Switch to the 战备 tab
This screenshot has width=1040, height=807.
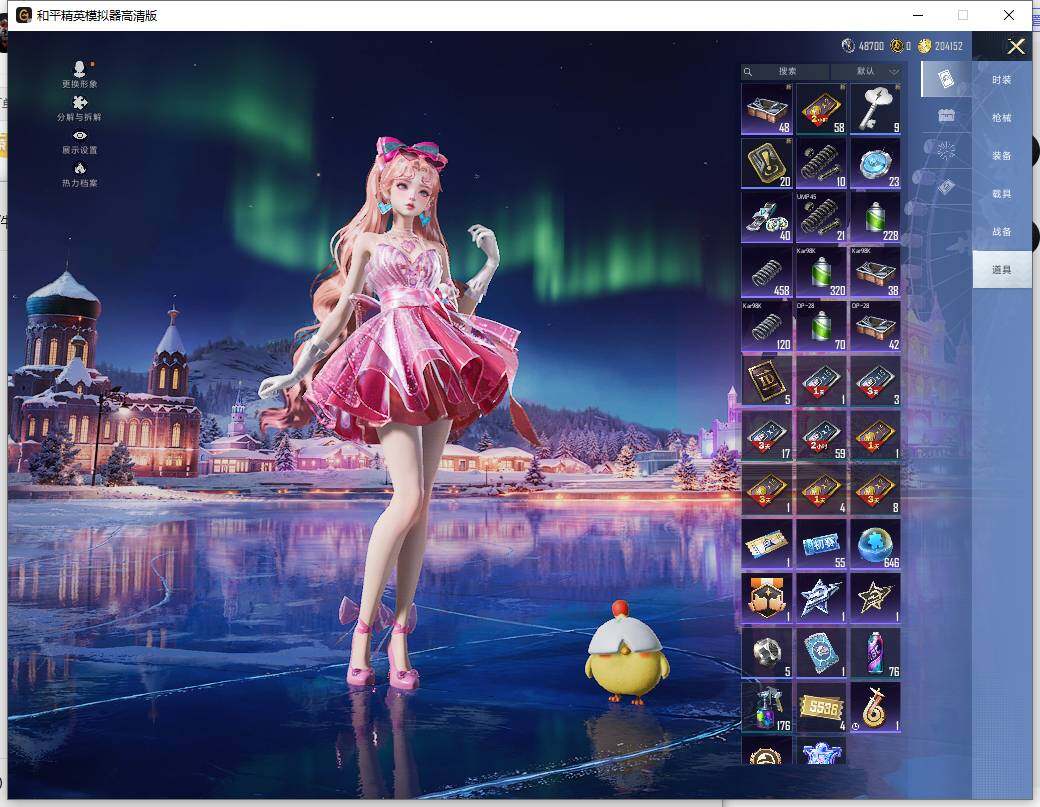pyautogui.click(x=1002, y=231)
